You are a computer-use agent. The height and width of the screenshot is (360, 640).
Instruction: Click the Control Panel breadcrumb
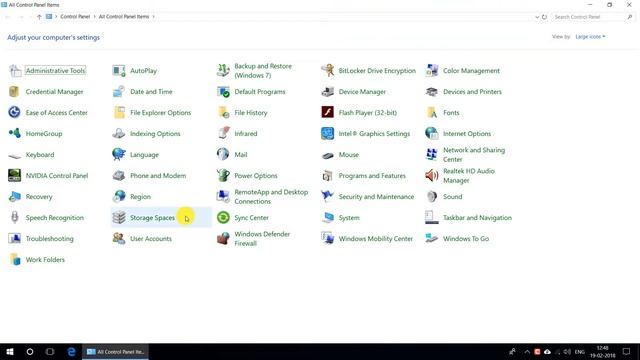pyautogui.click(x=75, y=17)
